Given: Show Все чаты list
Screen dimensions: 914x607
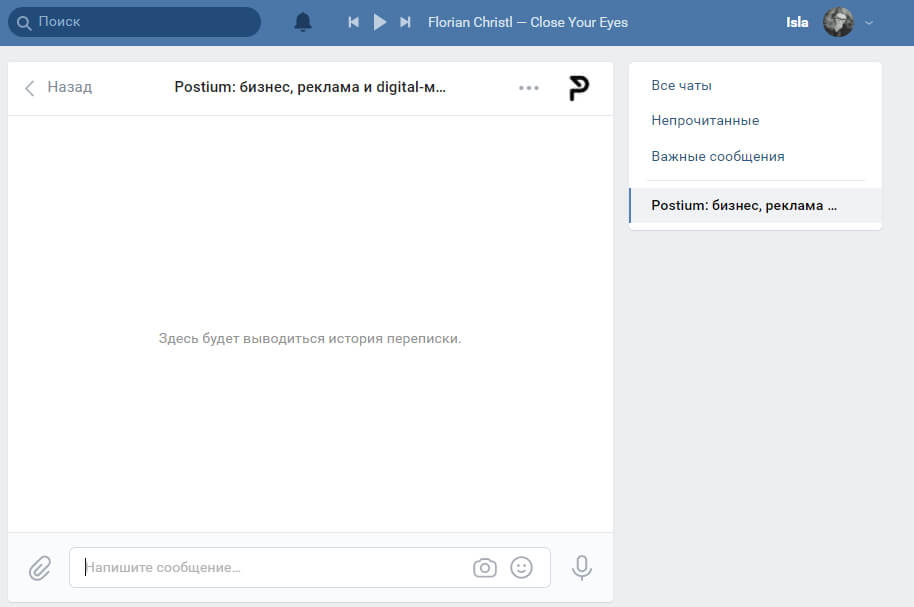Looking at the screenshot, I should click(x=681, y=86).
